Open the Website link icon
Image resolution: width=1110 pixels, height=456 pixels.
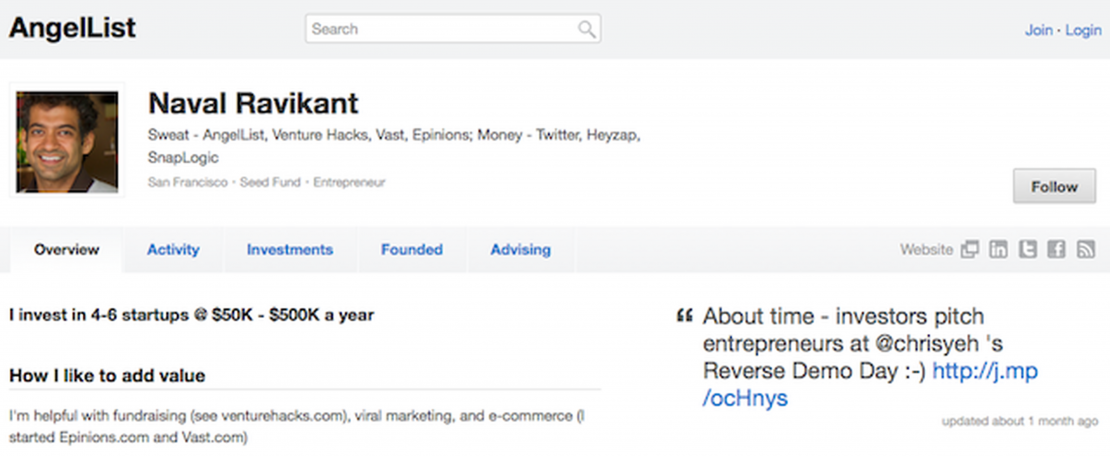pyautogui.click(x=970, y=249)
